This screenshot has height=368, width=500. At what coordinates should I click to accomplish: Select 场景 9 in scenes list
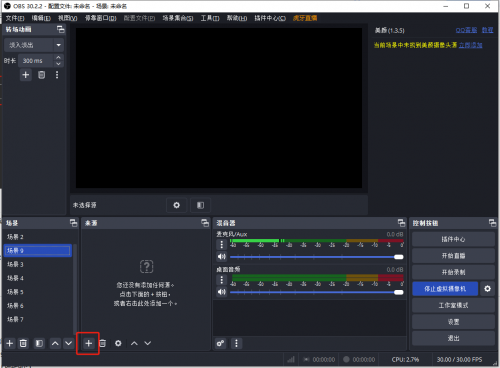tap(38, 250)
